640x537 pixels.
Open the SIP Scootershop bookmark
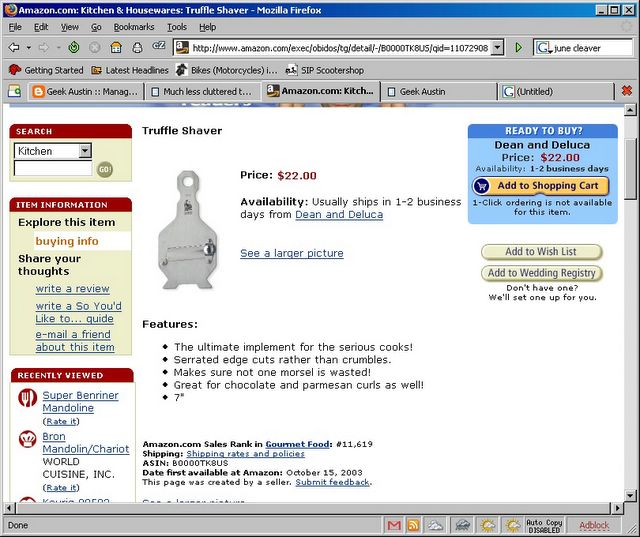coord(324,70)
